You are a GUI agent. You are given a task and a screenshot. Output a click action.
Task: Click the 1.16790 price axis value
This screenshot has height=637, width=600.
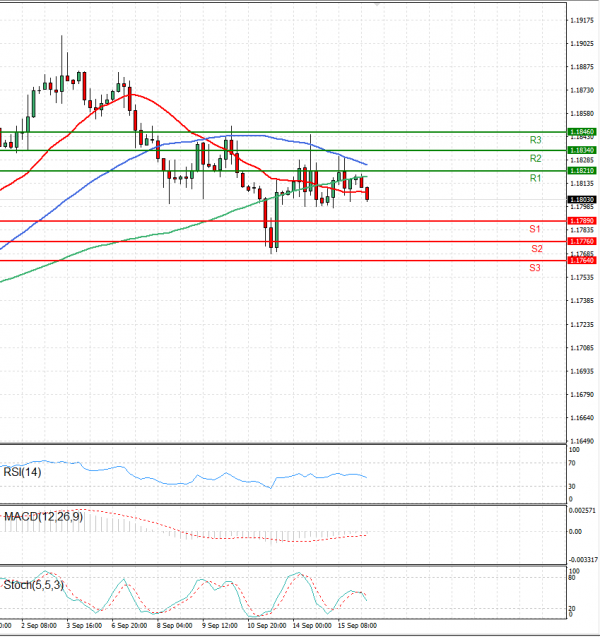coord(582,394)
